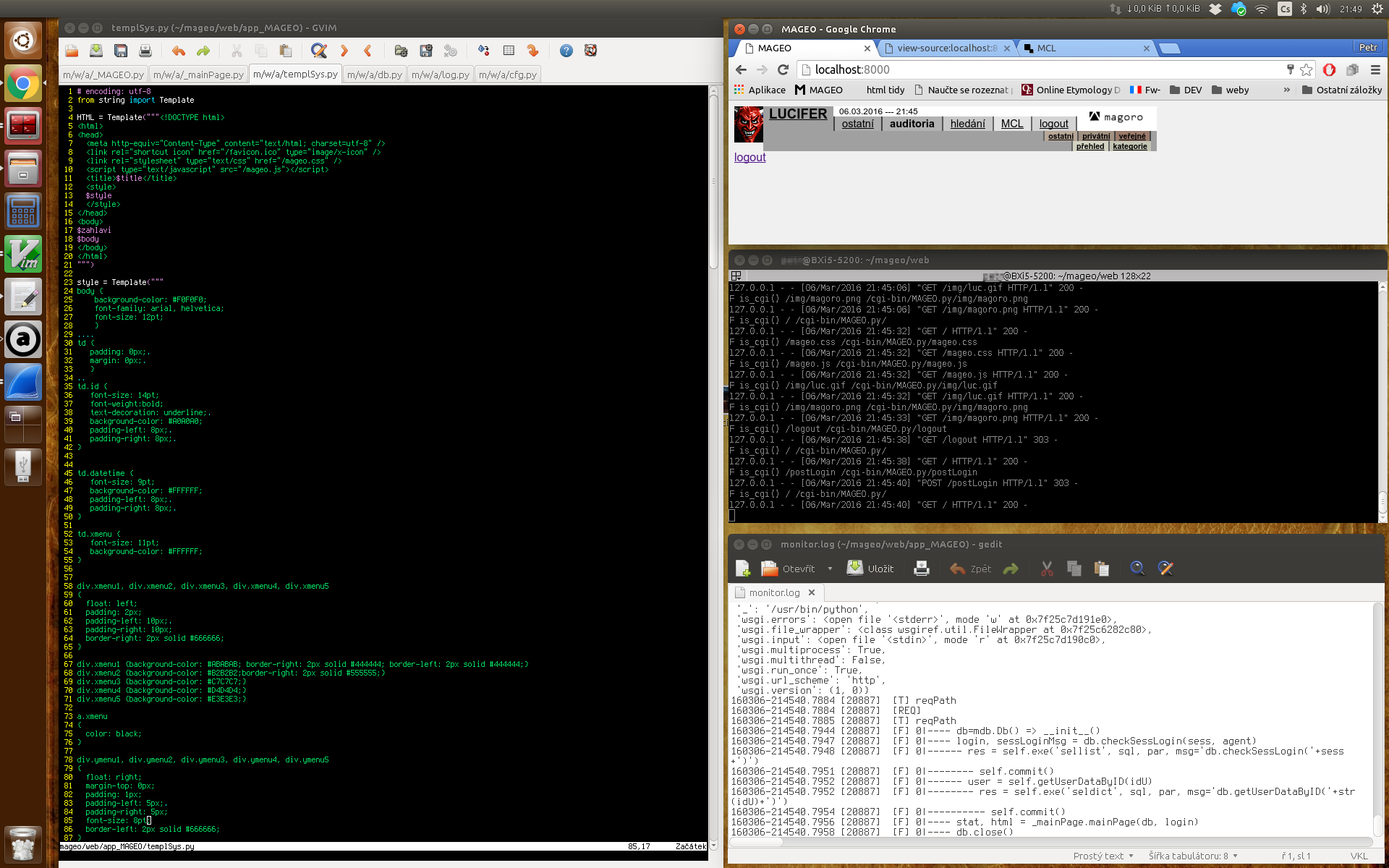Image resolution: width=1389 pixels, height=868 pixels.
Task: Click the terminal window vertical scrollbar
Action: (x=1382, y=401)
